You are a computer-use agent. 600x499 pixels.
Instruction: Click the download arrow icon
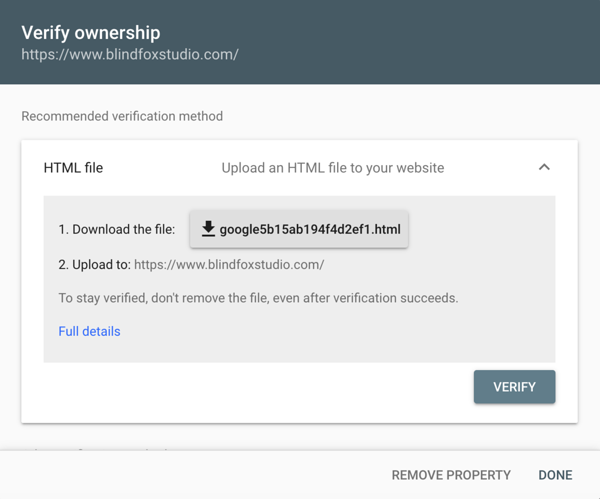pos(208,229)
